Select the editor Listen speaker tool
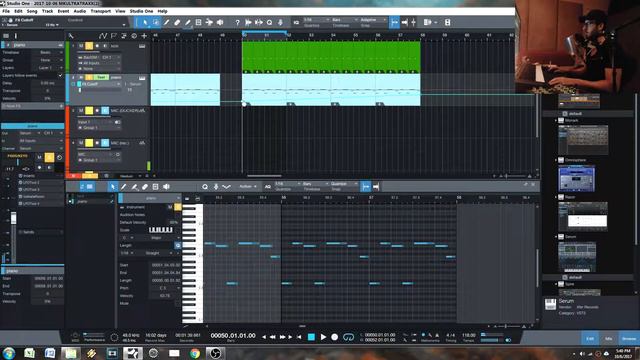 (x=166, y=187)
